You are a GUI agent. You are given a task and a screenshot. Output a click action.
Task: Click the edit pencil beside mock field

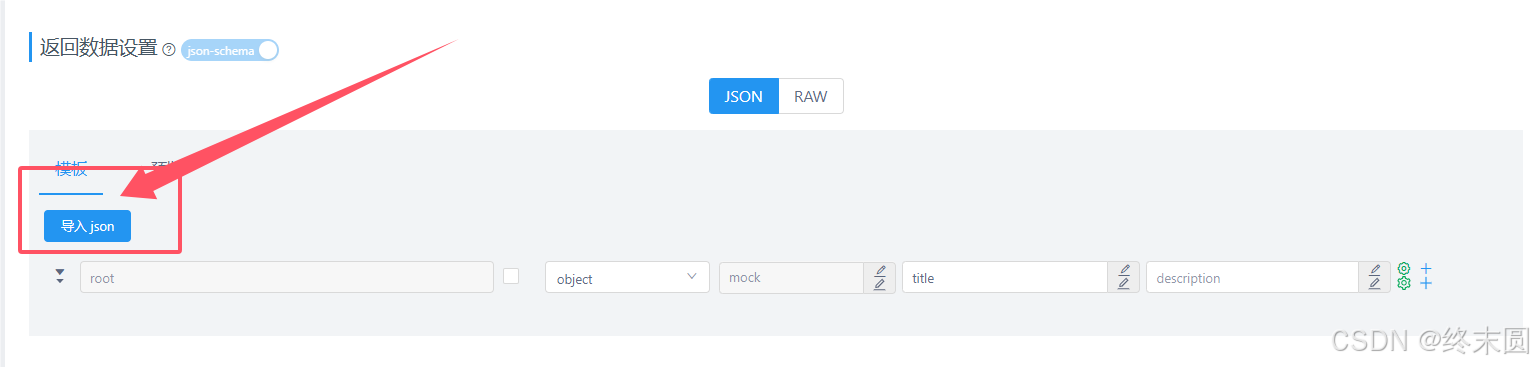pos(879,277)
